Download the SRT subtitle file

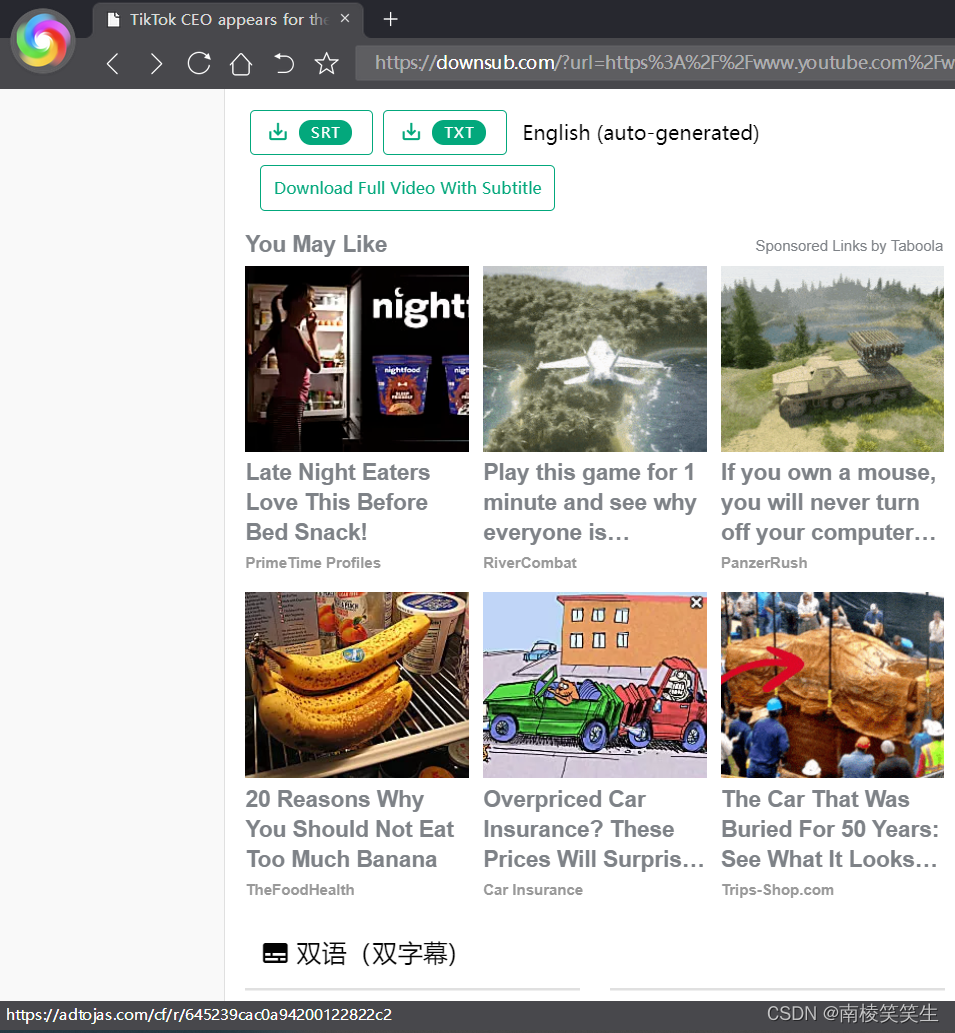pos(312,132)
